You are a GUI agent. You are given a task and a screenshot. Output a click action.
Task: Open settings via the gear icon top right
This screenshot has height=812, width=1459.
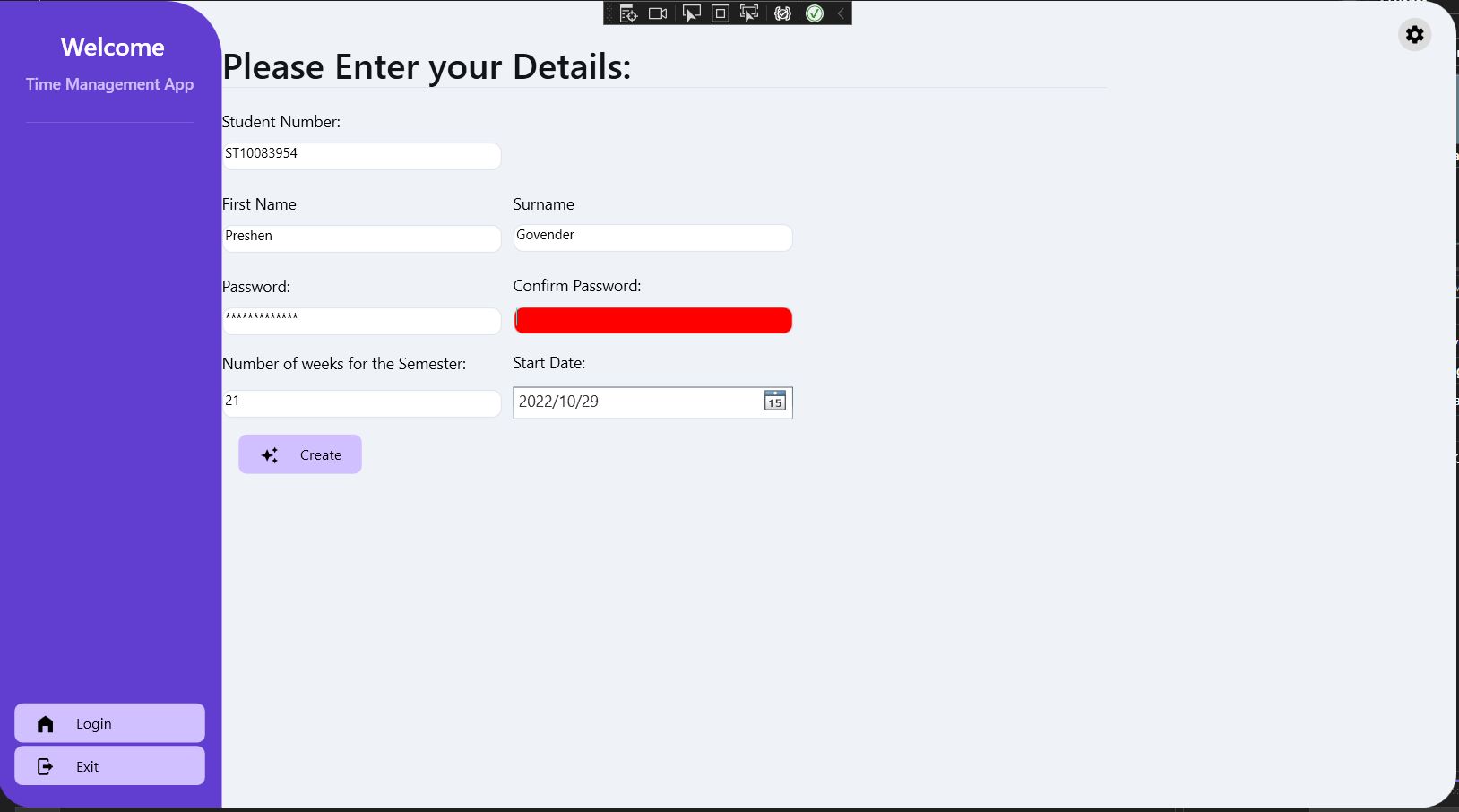click(x=1414, y=34)
